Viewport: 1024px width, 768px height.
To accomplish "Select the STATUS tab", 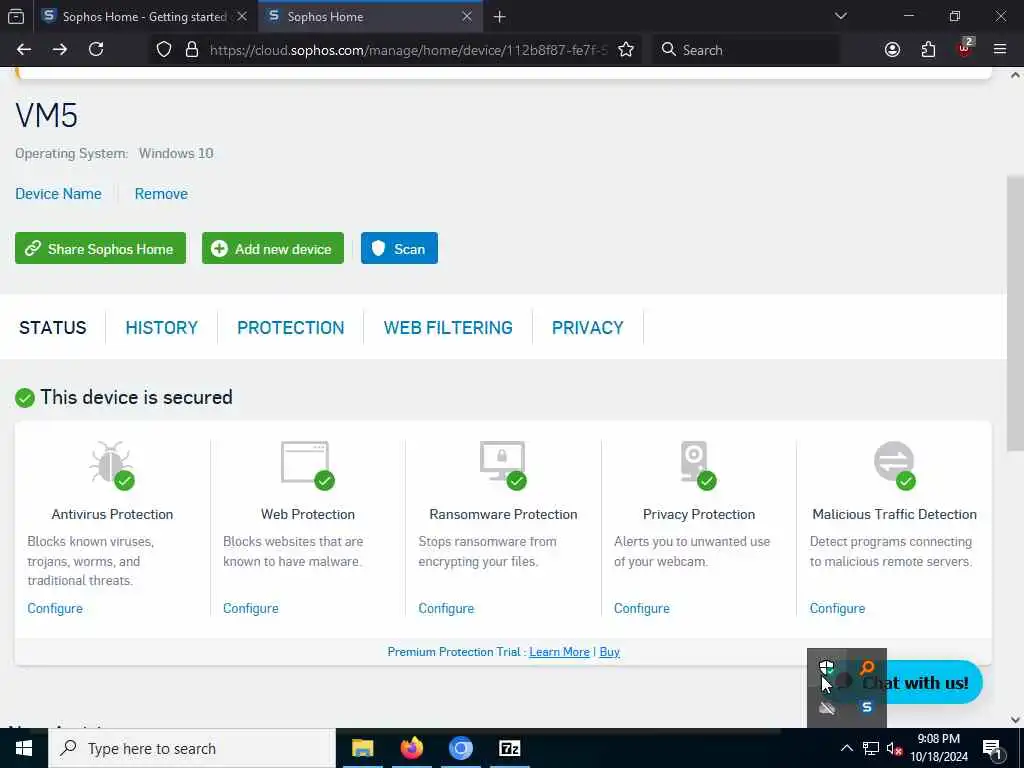I will pos(53,327).
